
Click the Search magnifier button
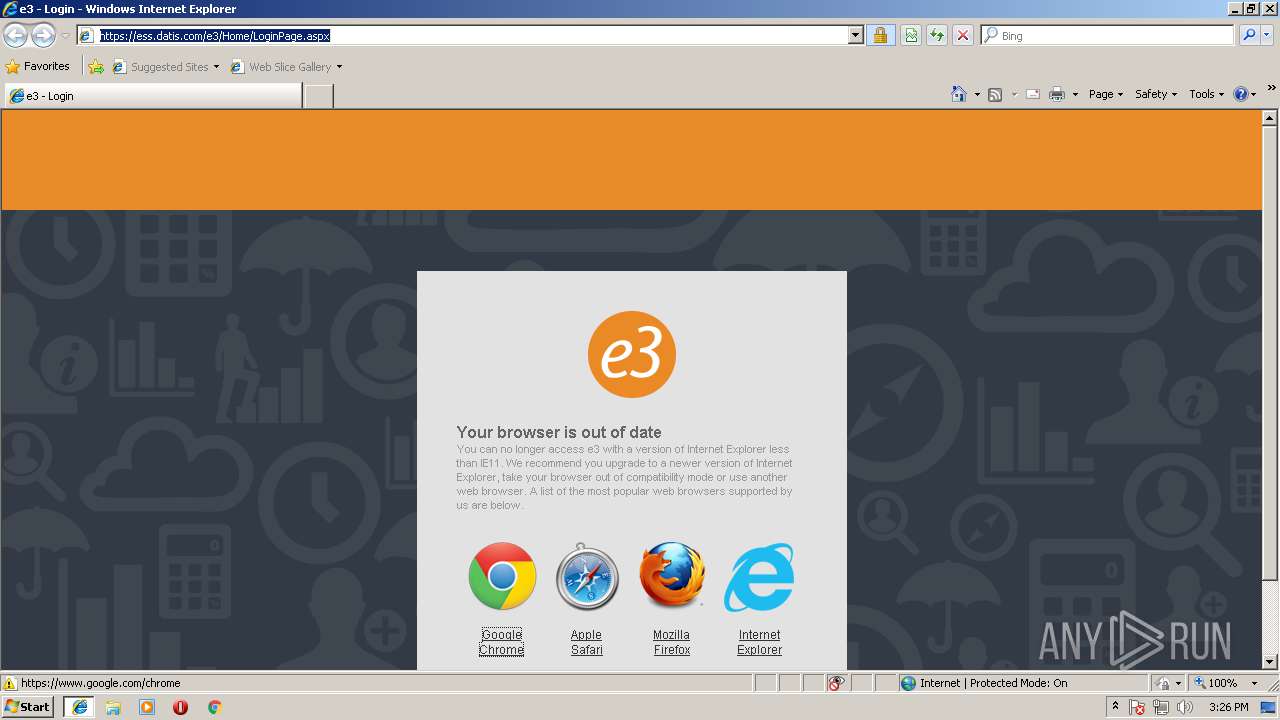pos(1248,35)
